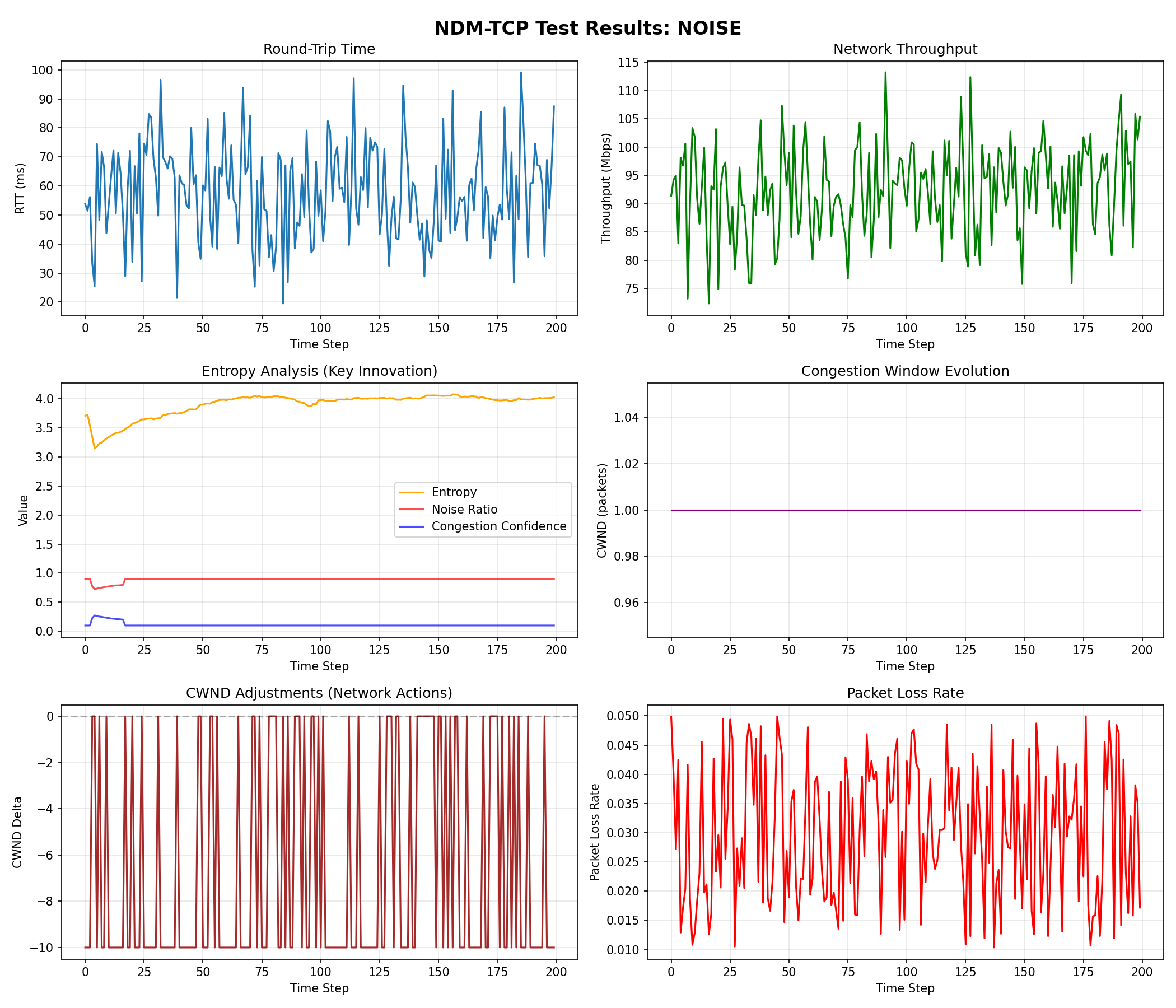This screenshot has height=1008, width=1176.
Task: Click the Entropy legend entry
Action: pos(454,492)
